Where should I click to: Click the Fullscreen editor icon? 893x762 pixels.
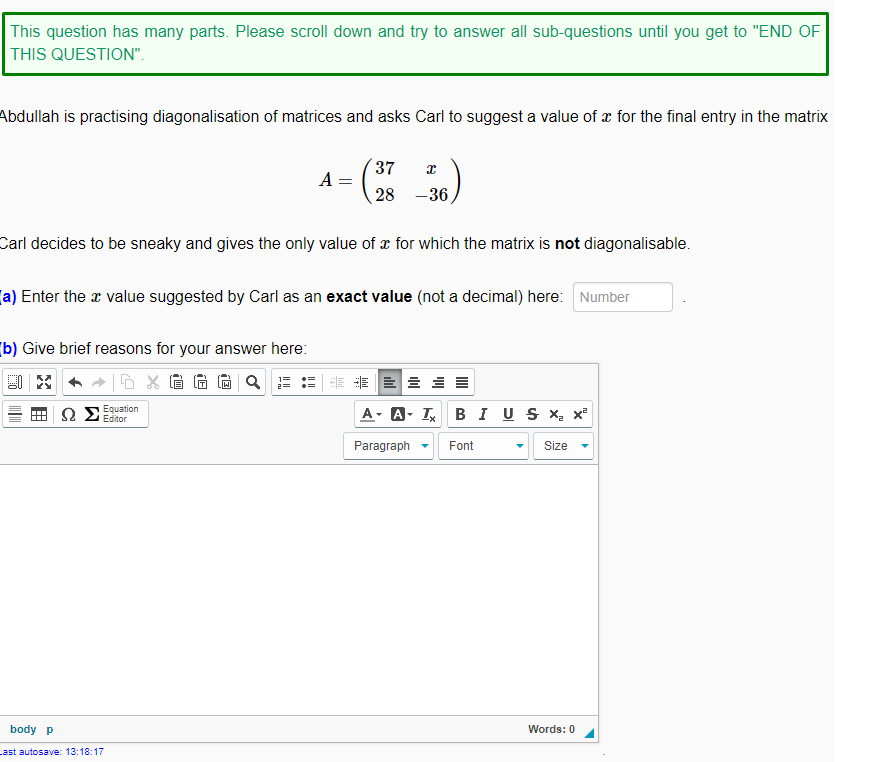click(x=43, y=381)
